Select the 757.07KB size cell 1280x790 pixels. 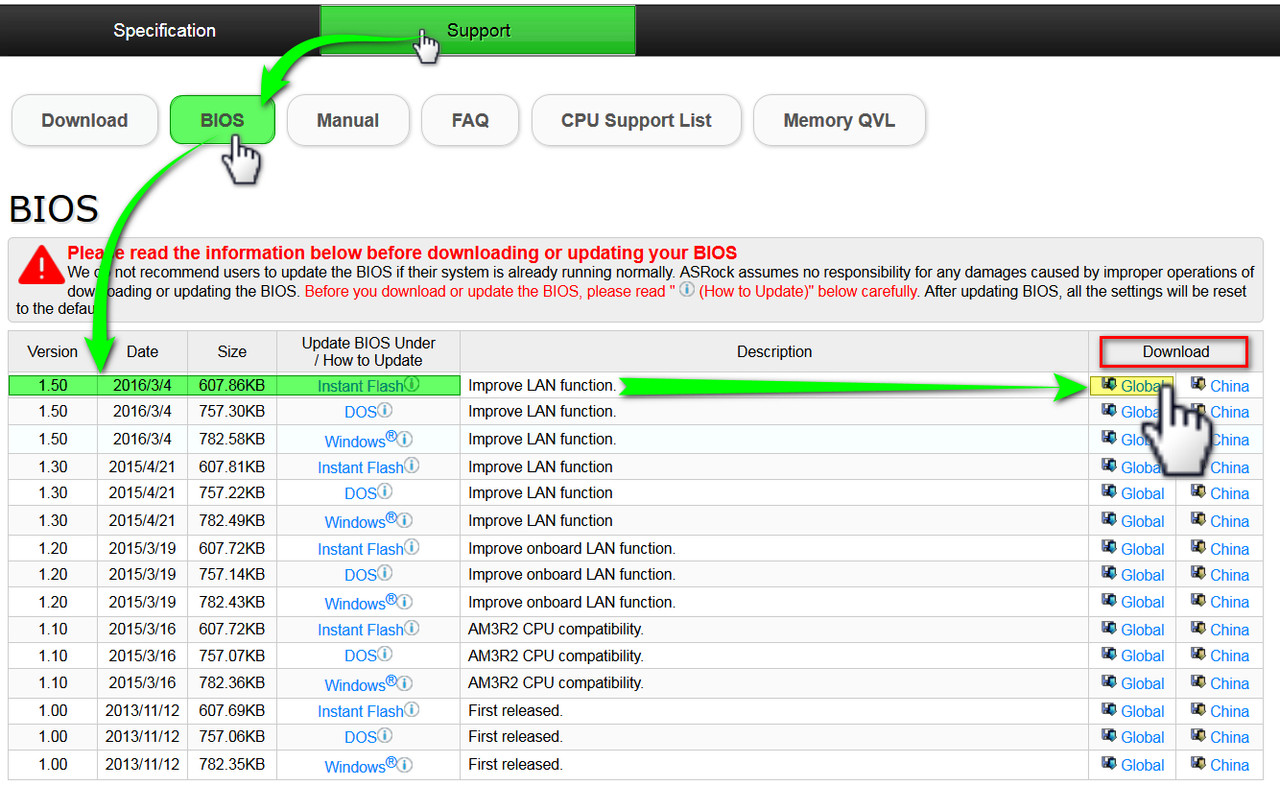[232, 656]
